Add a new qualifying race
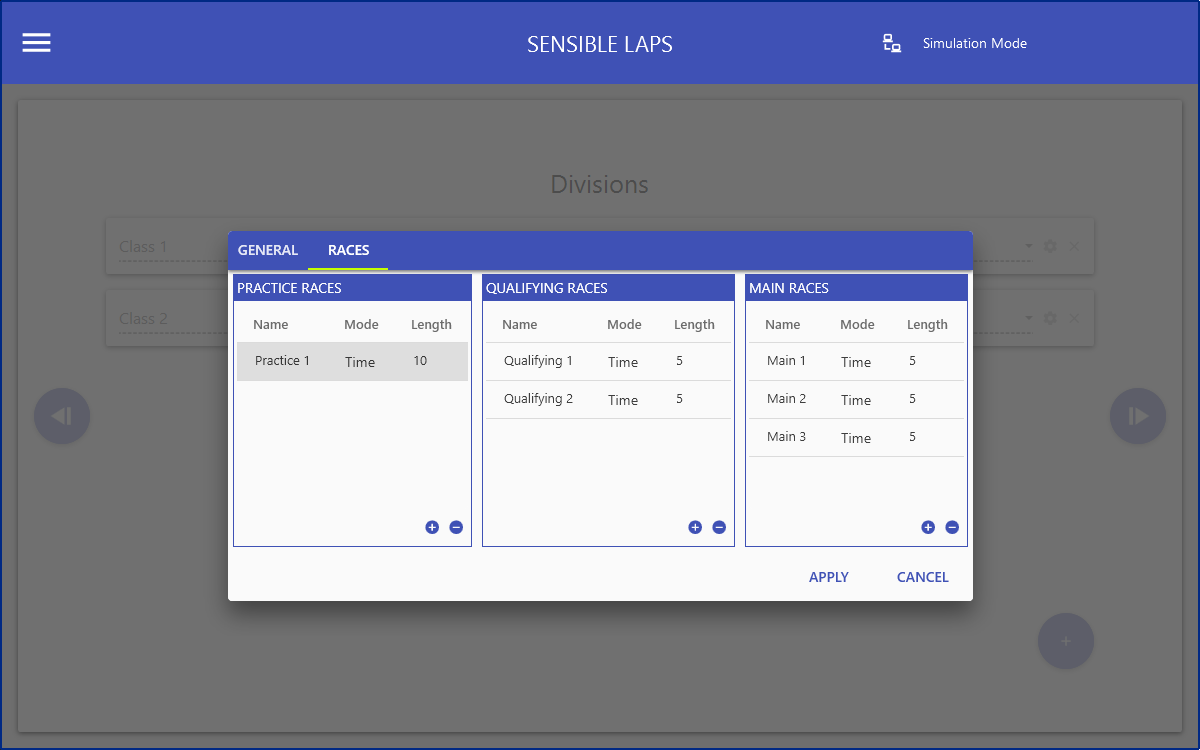Screen dimensions: 1200x750 (x=695, y=527)
